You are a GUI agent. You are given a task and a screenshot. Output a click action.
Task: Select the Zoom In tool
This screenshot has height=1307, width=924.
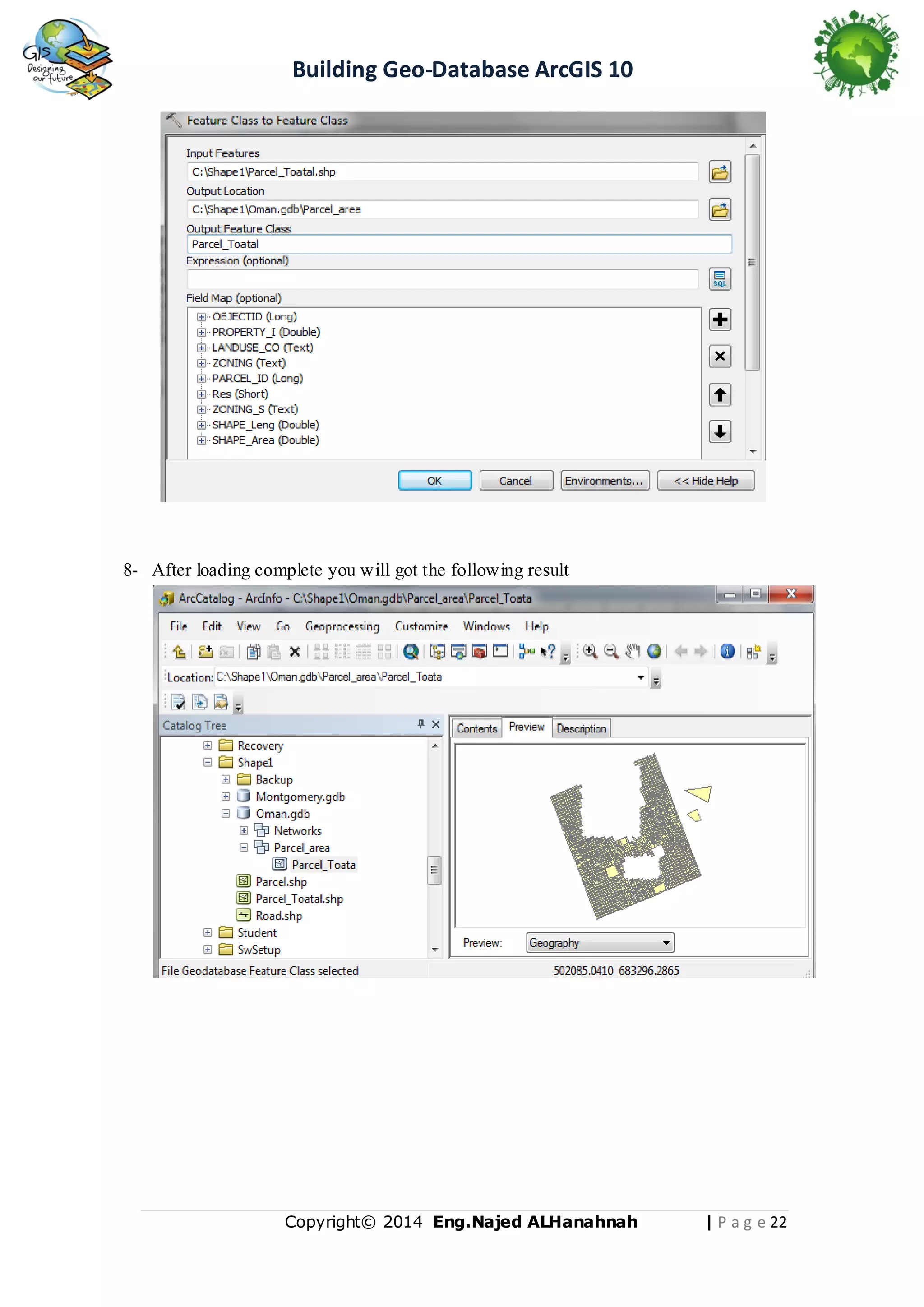[x=591, y=651]
